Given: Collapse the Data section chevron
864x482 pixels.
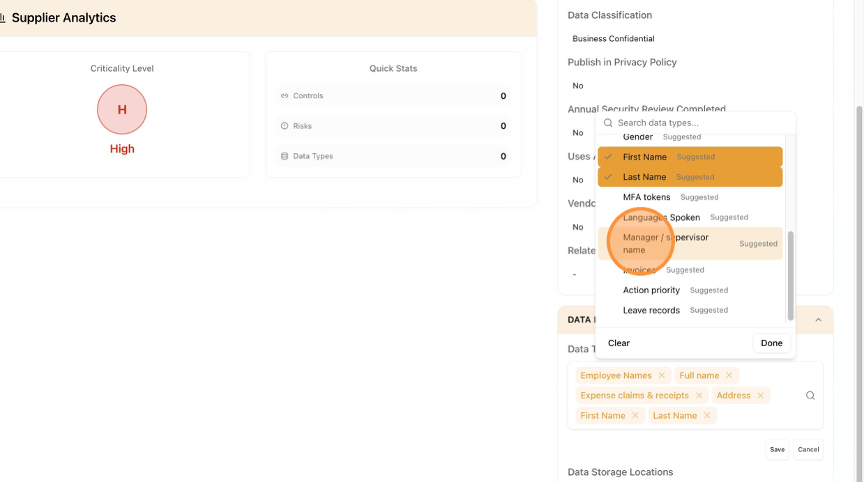Looking at the screenshot, I should tap(818, 320).
